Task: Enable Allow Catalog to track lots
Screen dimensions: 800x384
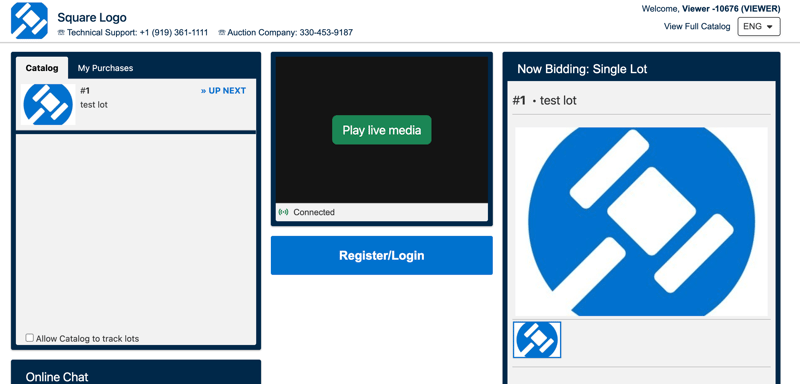Action: [30, 338]
